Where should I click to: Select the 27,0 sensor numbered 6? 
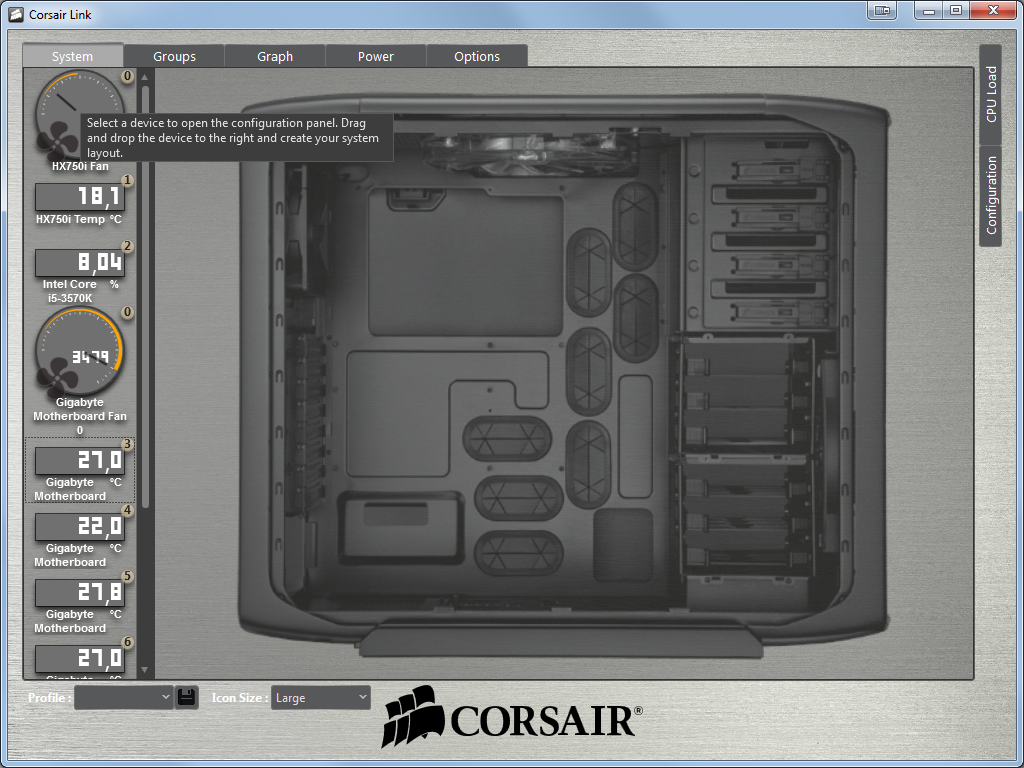coord(80,659)
